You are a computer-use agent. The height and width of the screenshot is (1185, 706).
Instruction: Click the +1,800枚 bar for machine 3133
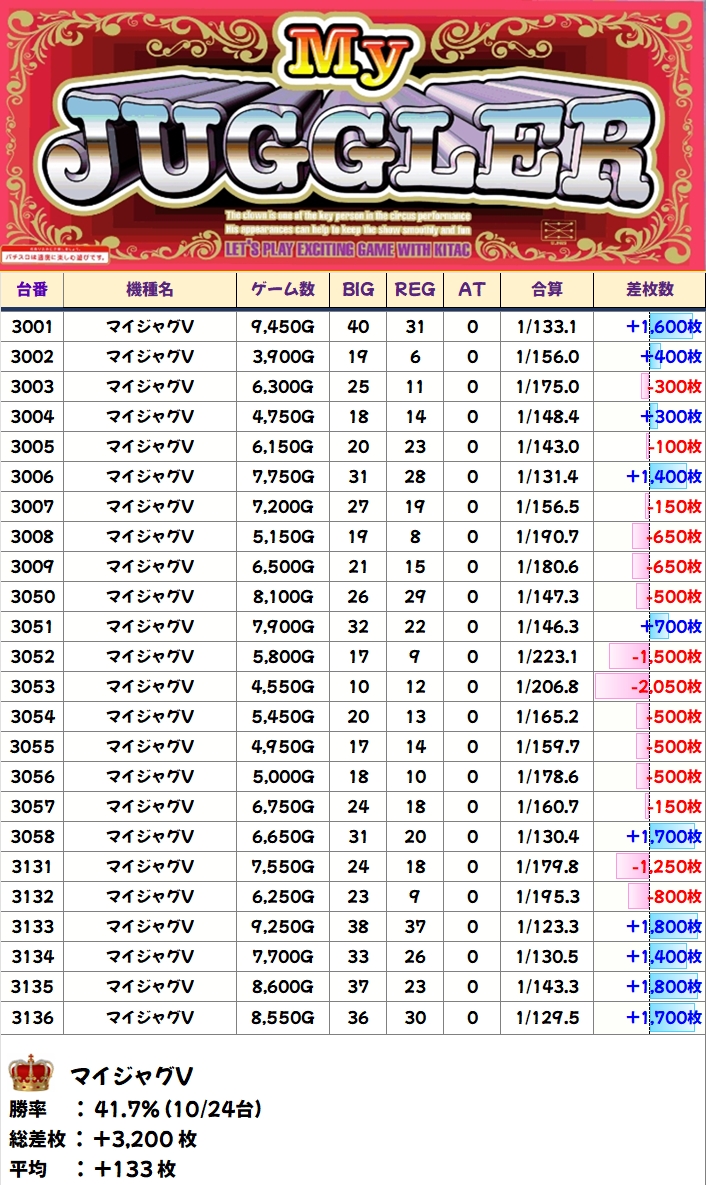click(663, 927)
